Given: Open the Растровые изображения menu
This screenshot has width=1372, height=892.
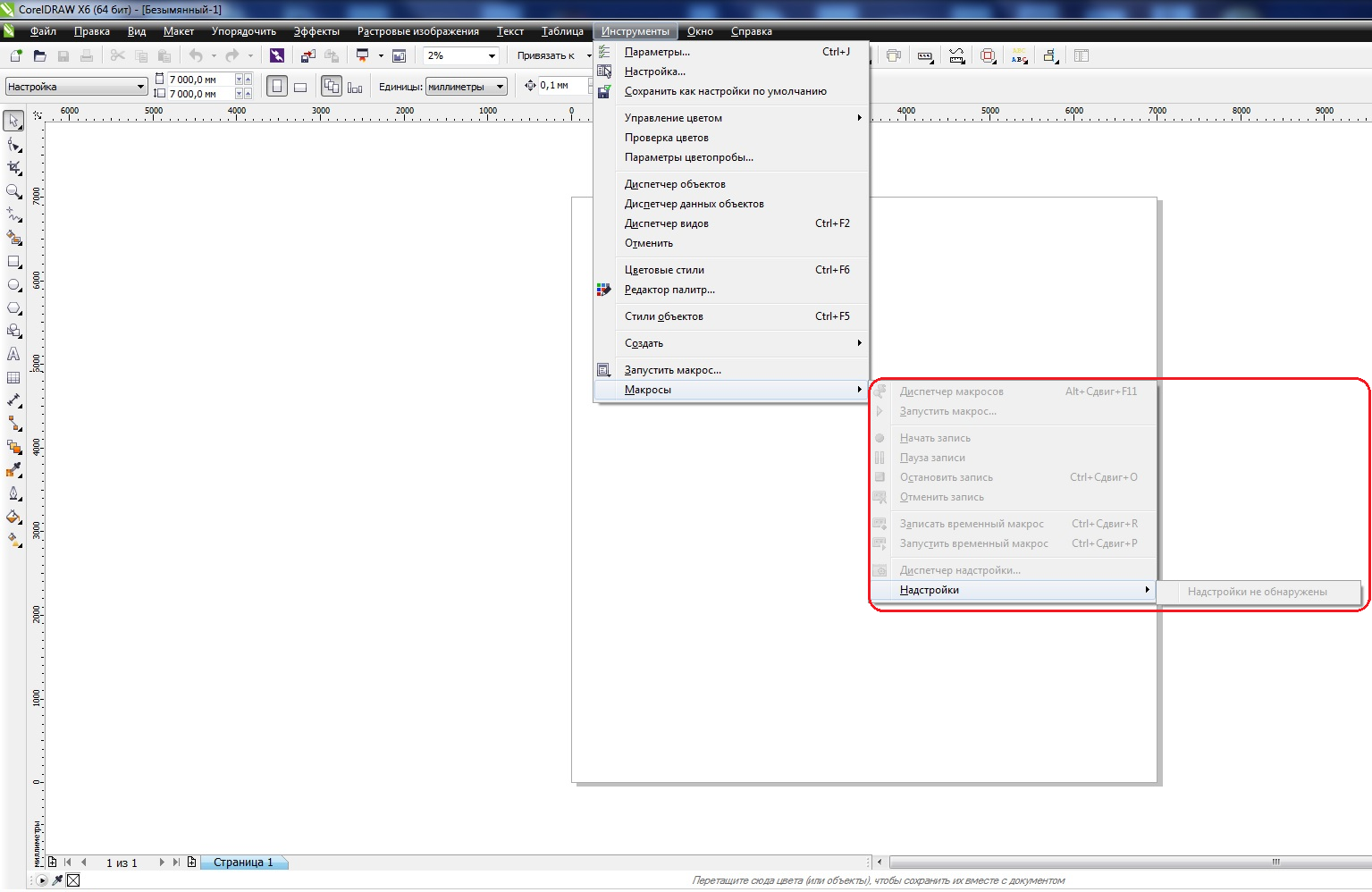Looking at the screenshot, I should (x=418, y=31).
